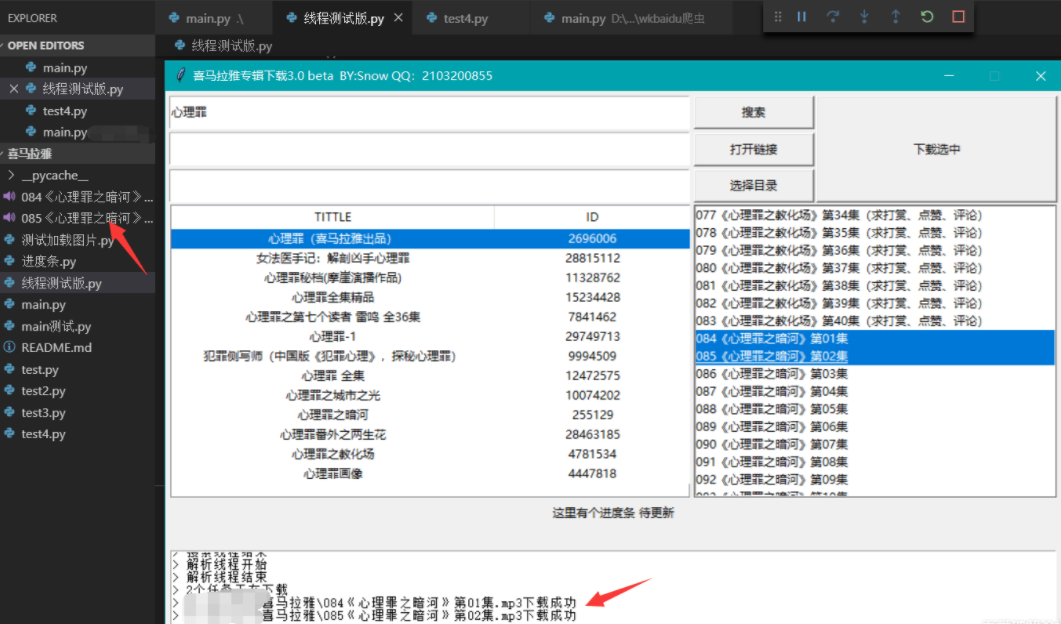The width and height of the screenshot is (1061, 624).
Task: Select episode 086《心理罪之暗河》第03集 in list
Action: click(x=772, y=374)
